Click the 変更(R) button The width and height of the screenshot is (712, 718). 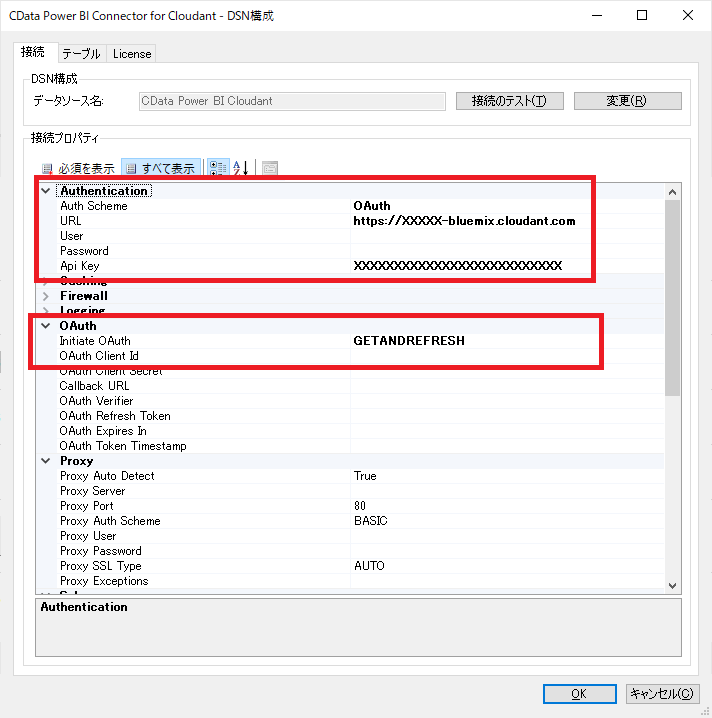pos(627,101)
